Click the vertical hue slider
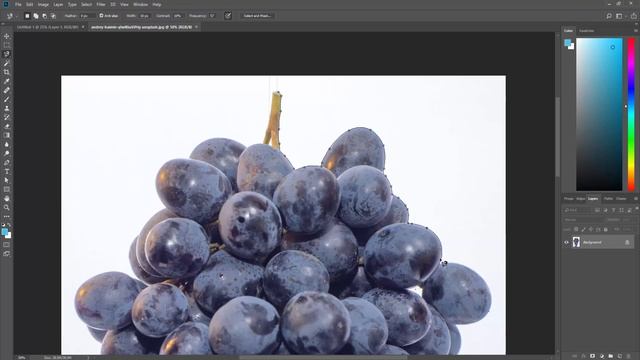This screenshot has height=360, width=640. coord(631,114)
